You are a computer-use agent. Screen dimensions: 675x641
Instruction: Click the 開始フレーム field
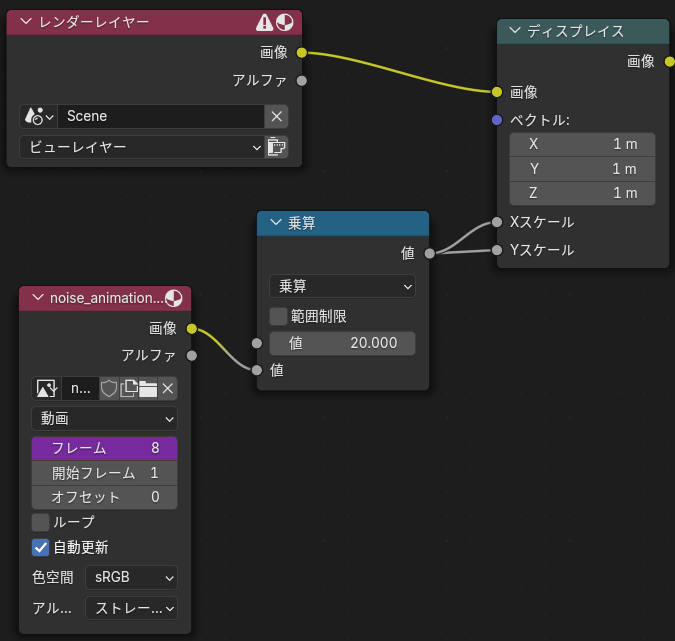105,473
